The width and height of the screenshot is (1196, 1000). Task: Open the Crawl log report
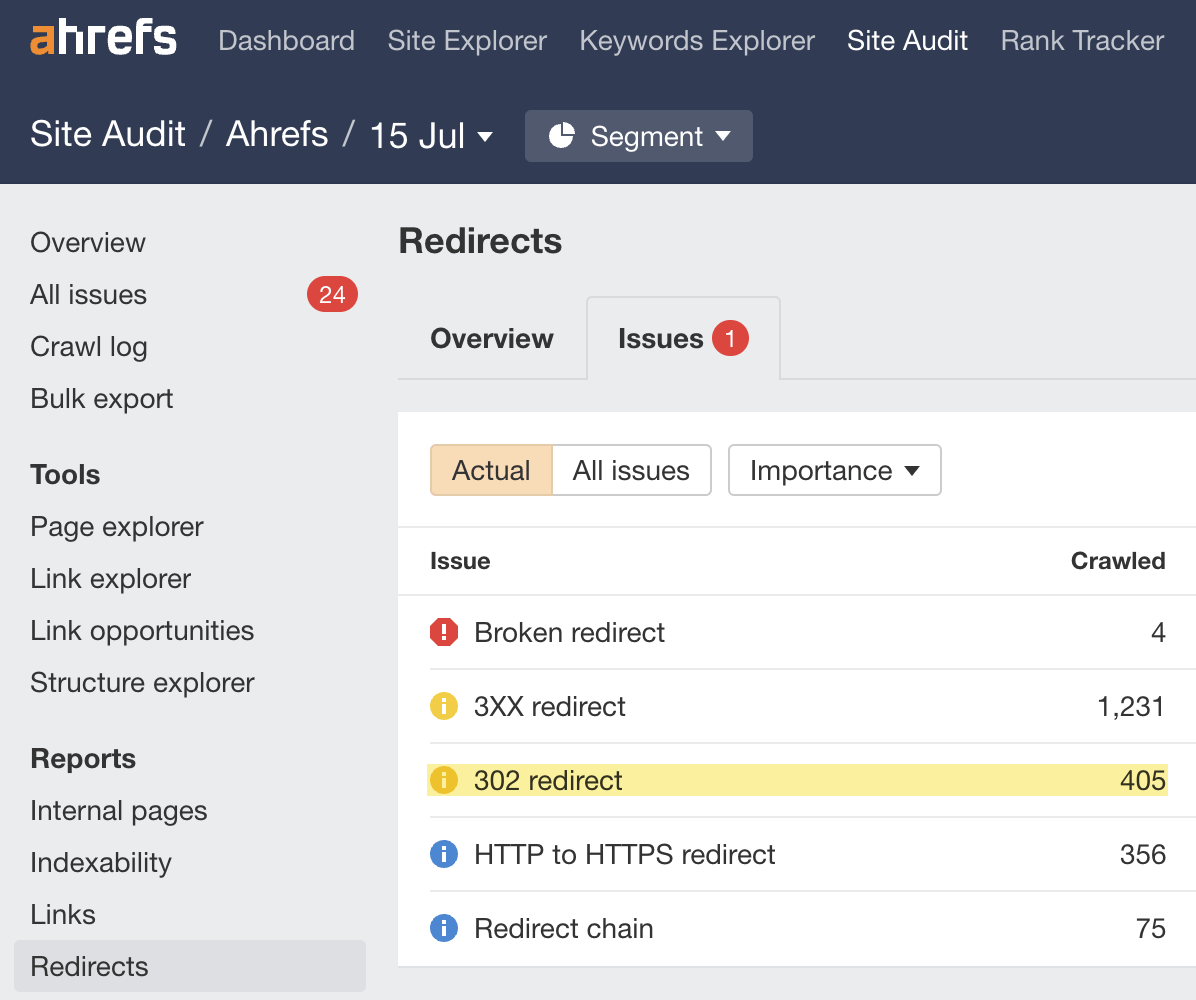(88, 346)
